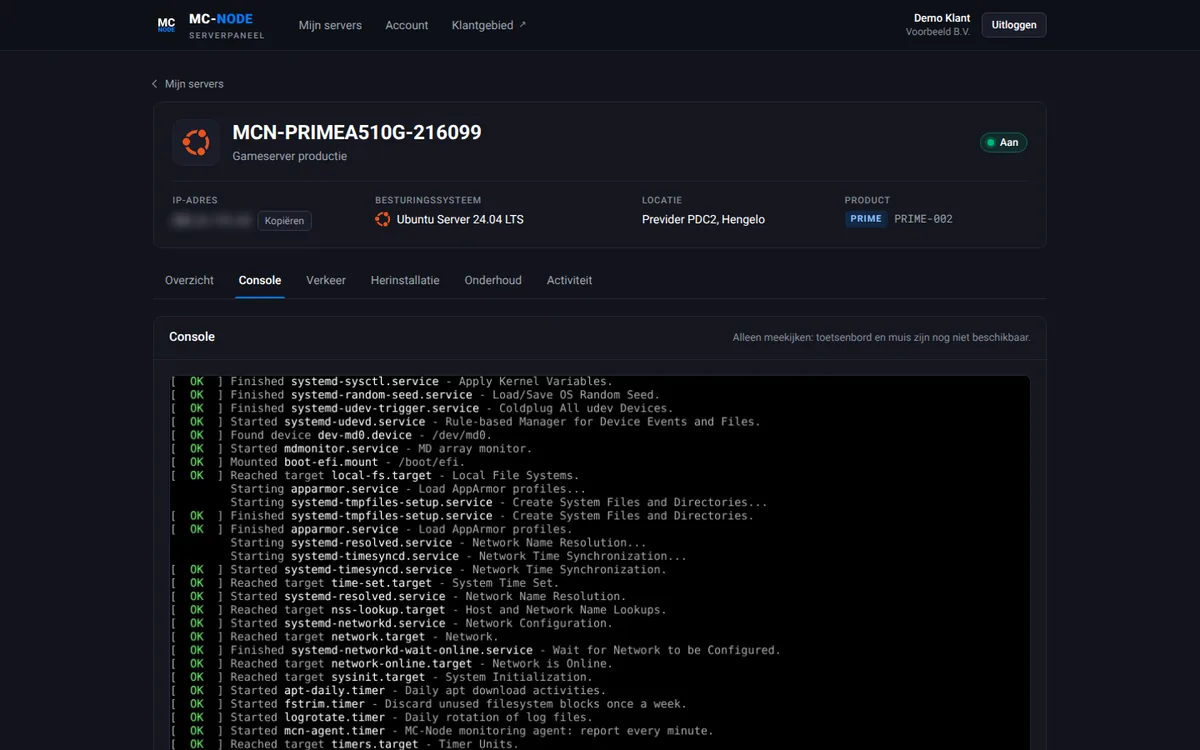Viewport: 1200px width, 750px height.
Task: Click the Aan status badge
Action: point(1003,143)
